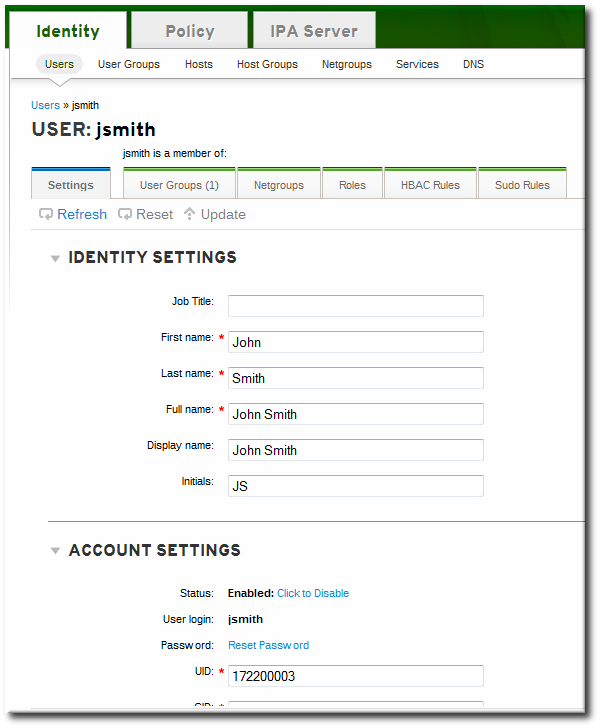This screenshot has height=728, width=600.
Task: Open DNS in the navigation bar
Action: click(473, 64)
